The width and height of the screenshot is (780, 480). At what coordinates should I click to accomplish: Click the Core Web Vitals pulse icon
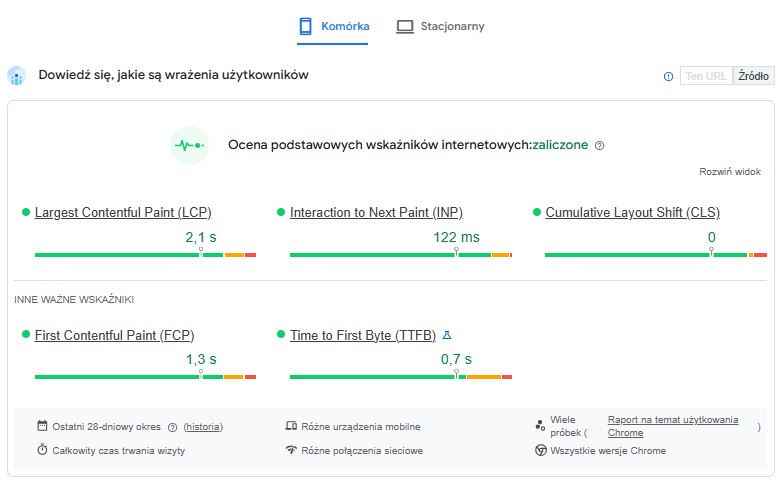coord(189,145)
